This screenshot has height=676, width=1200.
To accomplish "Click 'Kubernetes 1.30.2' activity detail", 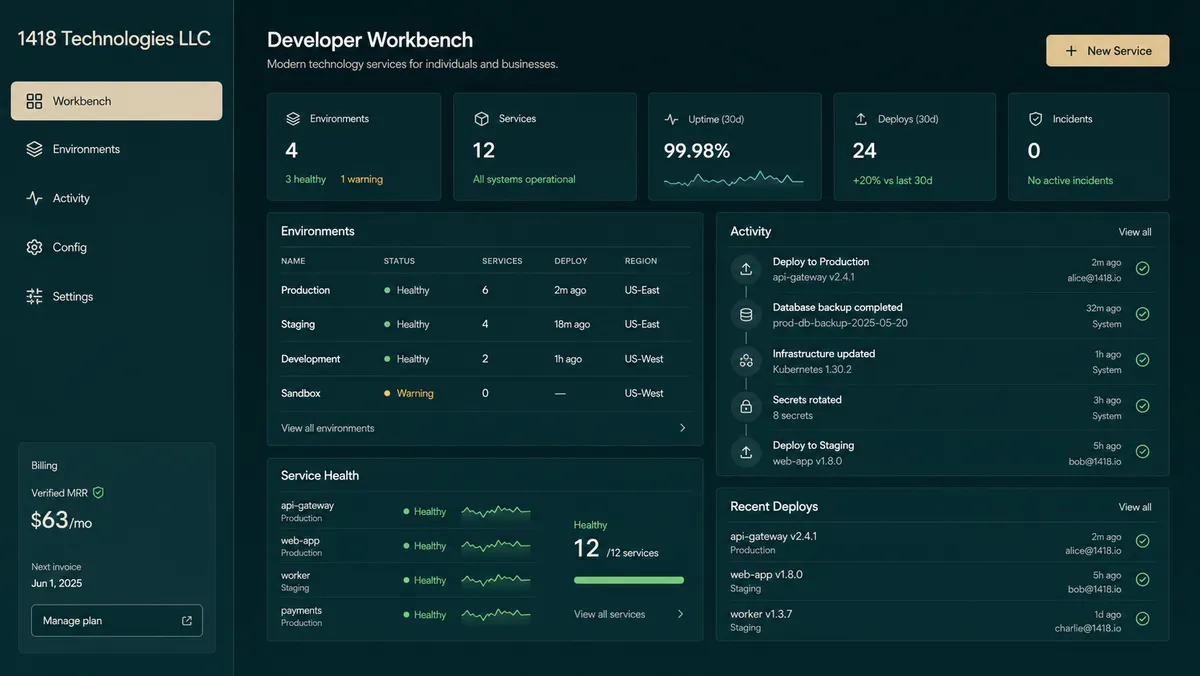I will (x=812, y=369).
